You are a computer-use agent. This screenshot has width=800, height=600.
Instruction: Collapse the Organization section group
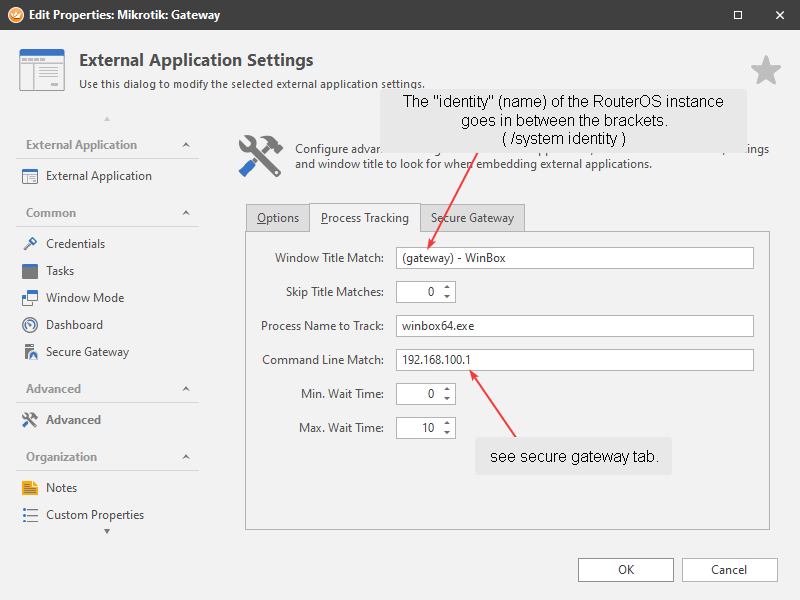click(x=186, y=457)
